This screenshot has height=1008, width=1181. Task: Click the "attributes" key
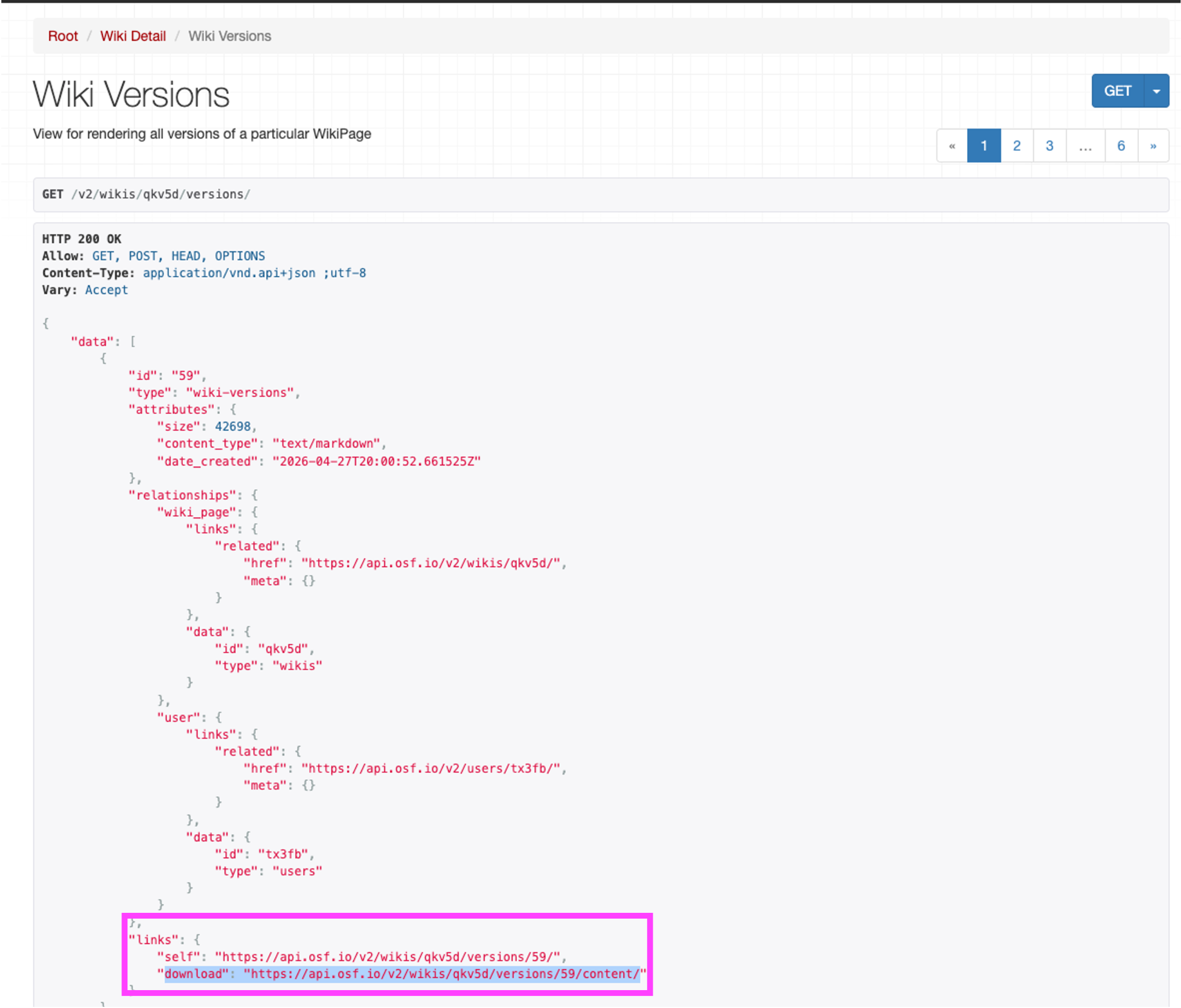point(171,409)
